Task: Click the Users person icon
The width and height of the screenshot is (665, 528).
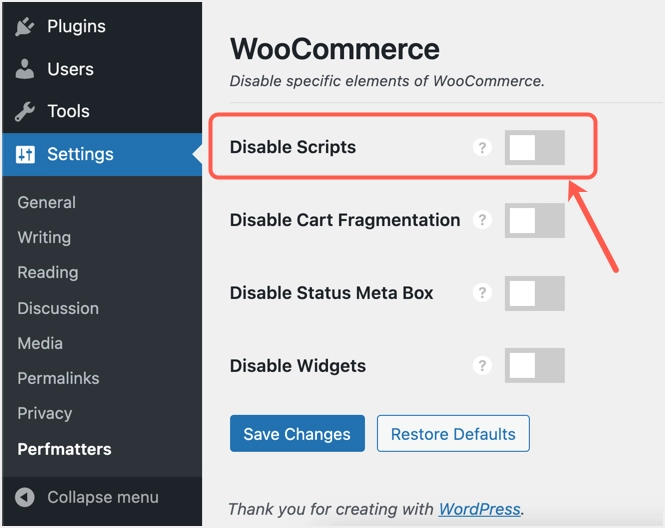Action: click(x=25, y=69)
